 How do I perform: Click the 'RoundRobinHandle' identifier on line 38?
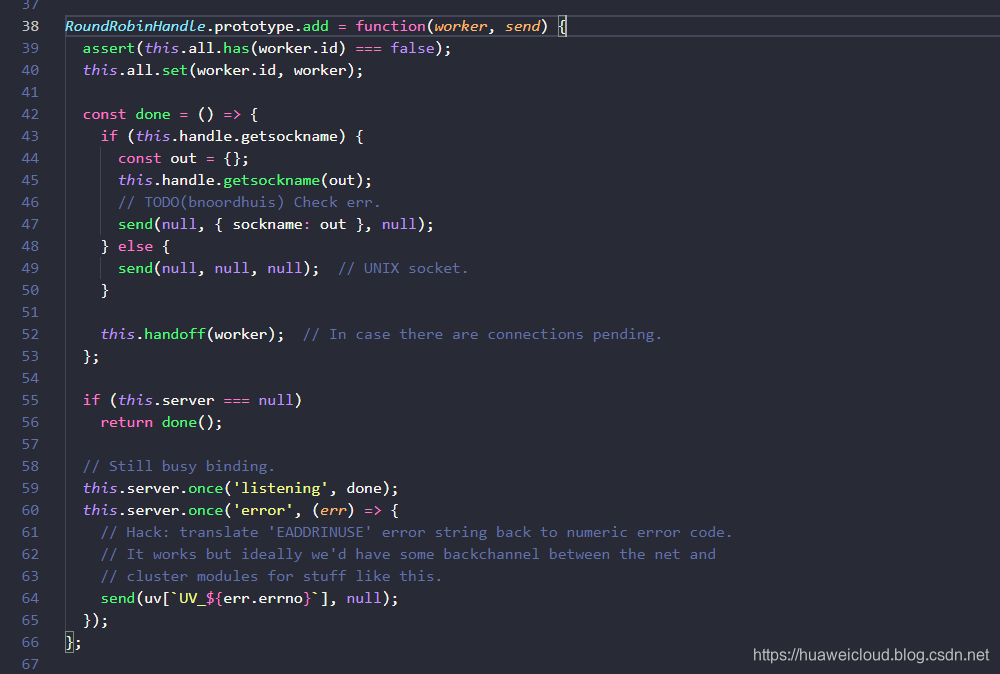click(x=135, y=26)
